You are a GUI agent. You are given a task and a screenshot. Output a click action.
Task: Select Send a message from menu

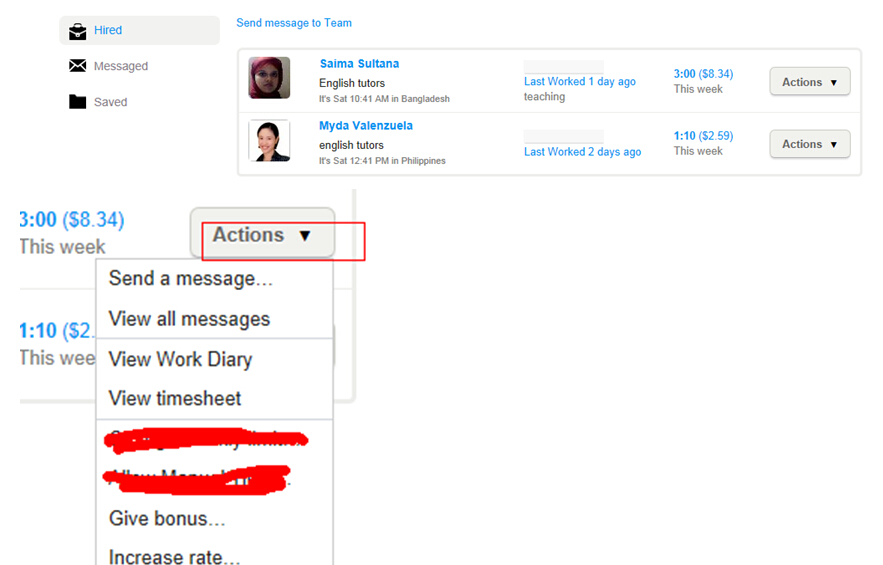tap(190, 279)
